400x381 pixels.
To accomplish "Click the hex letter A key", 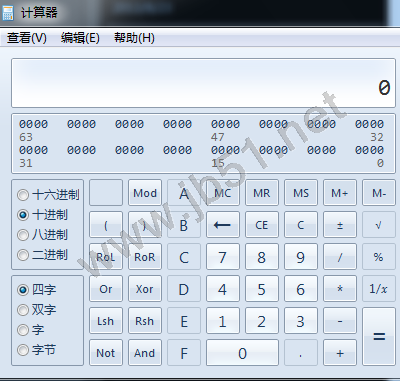I will click(x=184, y=193).
